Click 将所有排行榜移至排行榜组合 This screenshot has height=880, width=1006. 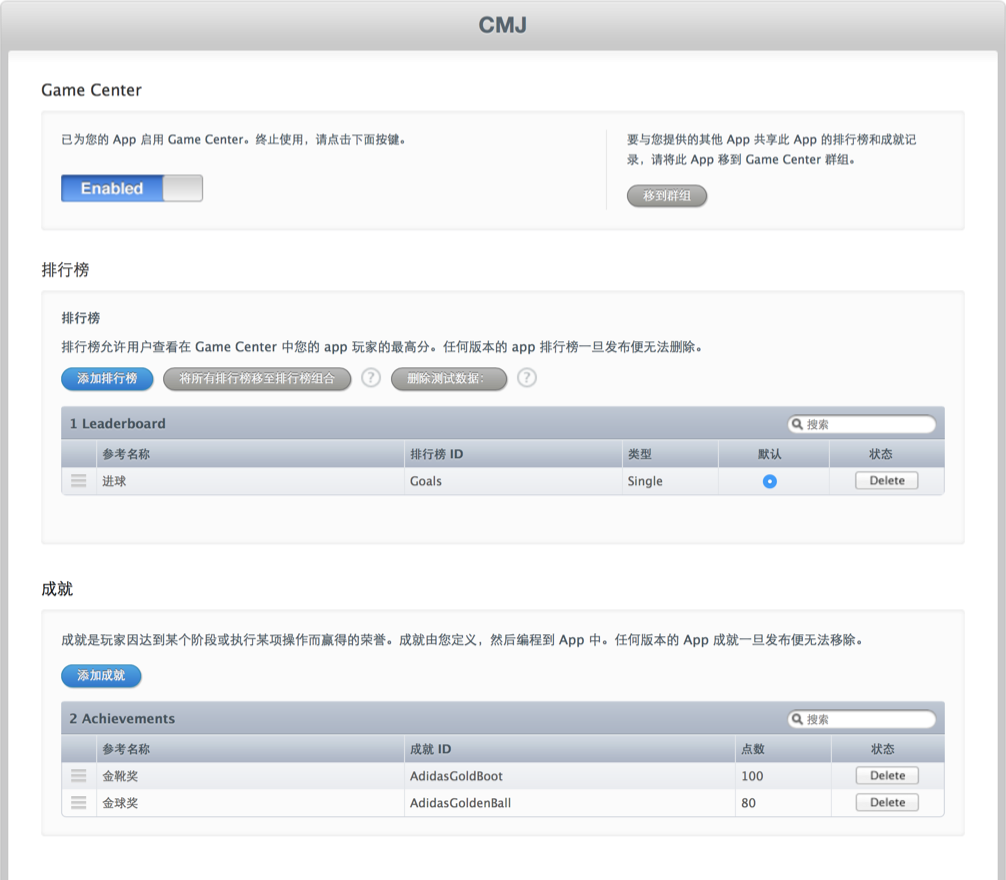point(257,379)
